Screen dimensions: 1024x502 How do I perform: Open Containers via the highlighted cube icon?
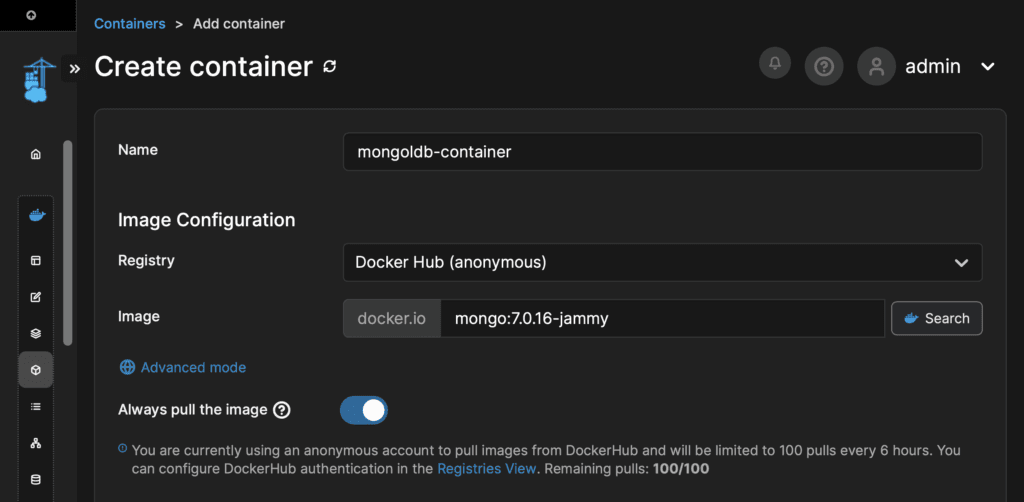tap(36, 370)
